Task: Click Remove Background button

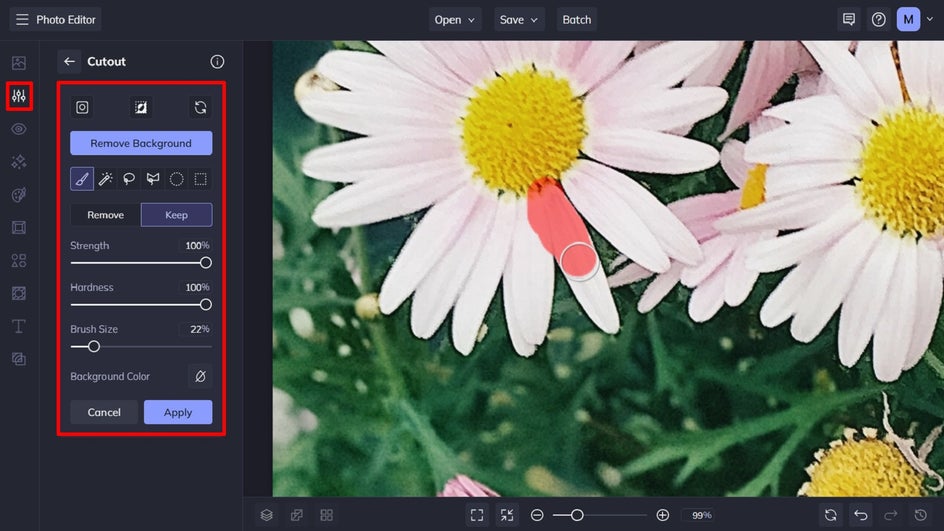Action: pos(141,143)
